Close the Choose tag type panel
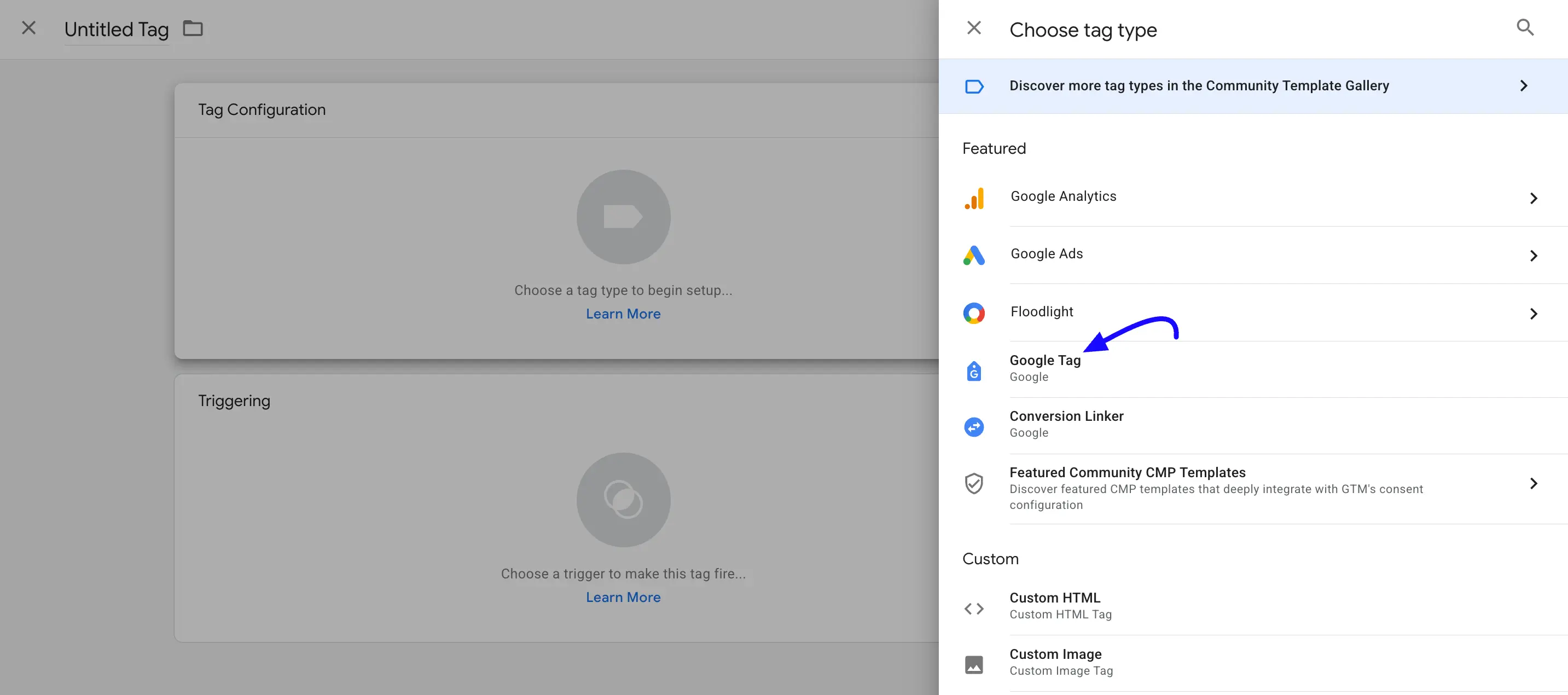Image resolution: width=1568 pixels, height=695 pixels. (x=974, y=28)
